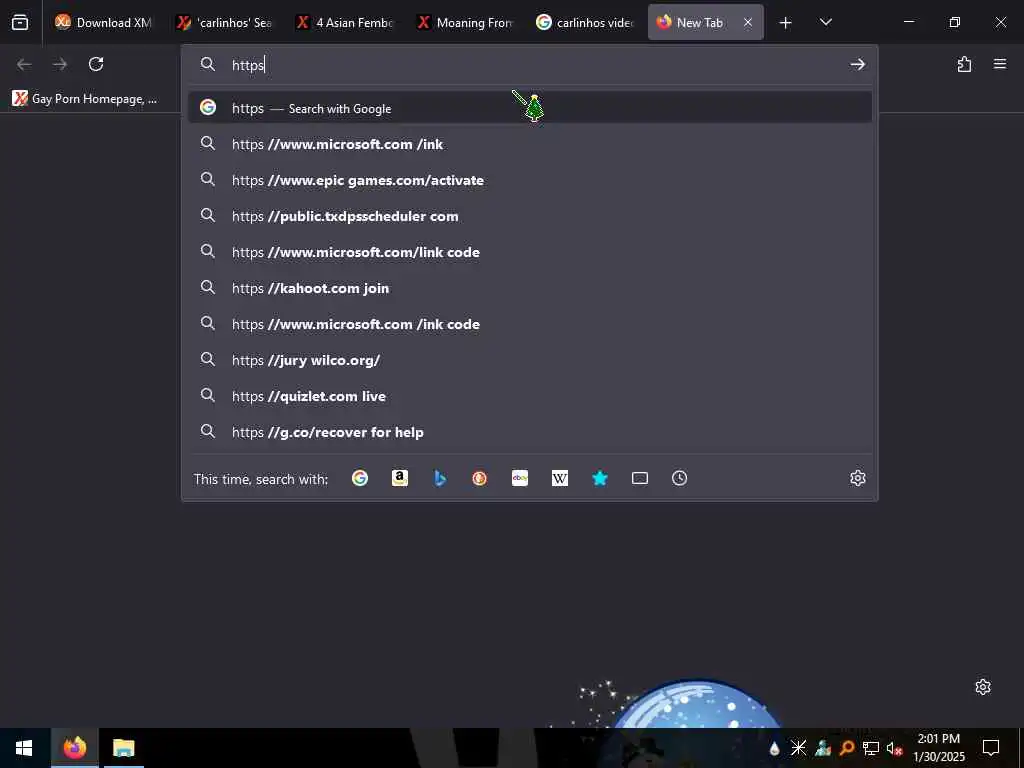1024x768 pixels.
Task: Search this time with eBay icon
Action: click(x=520, y=478)
